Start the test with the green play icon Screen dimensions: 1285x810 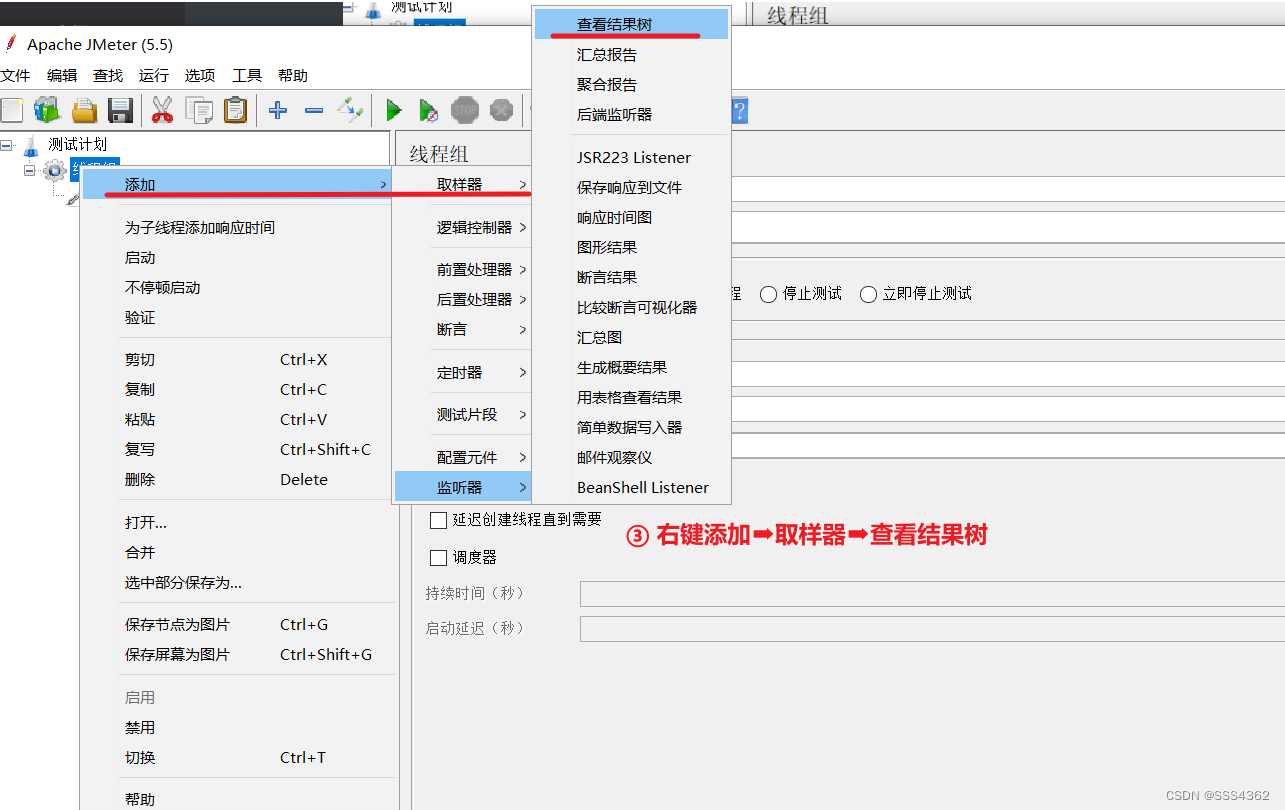point(394,110)
